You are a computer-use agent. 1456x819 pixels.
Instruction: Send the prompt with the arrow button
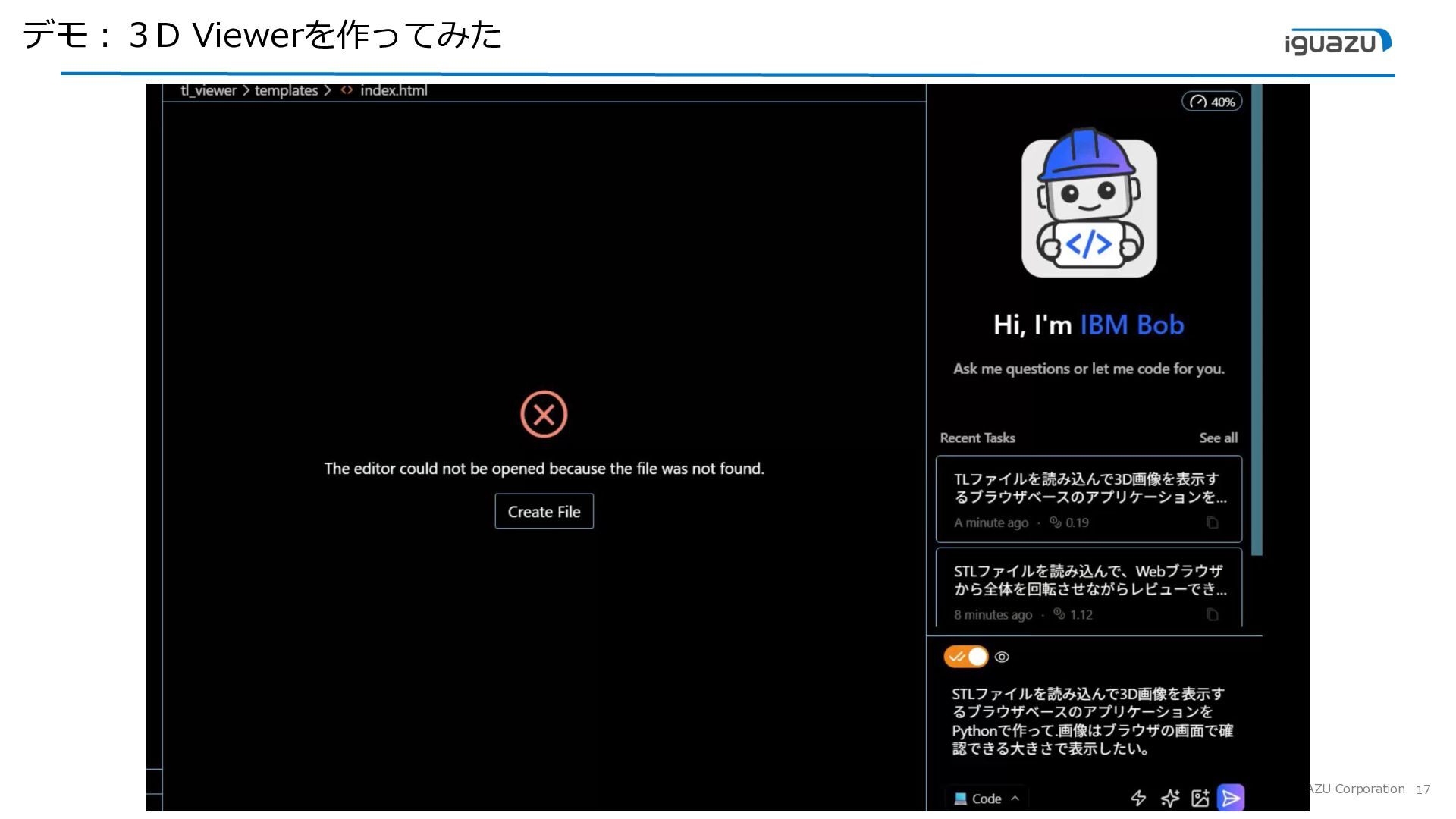pos(1230,798)
